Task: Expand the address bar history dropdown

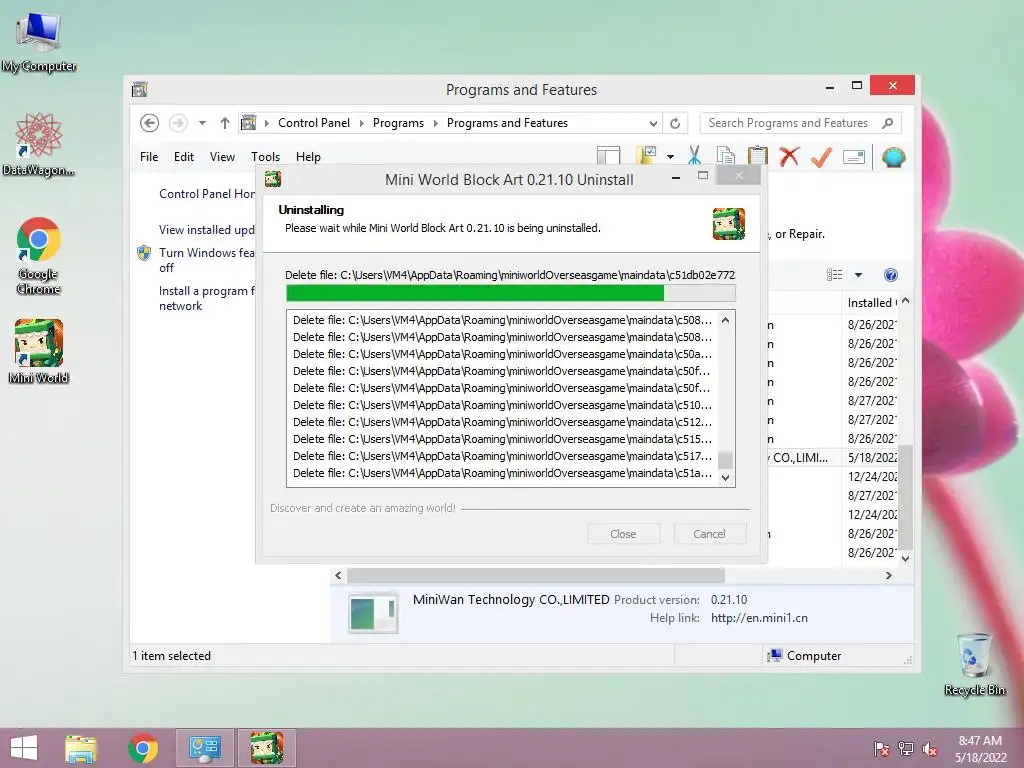Action: click(x=653, y=123)
